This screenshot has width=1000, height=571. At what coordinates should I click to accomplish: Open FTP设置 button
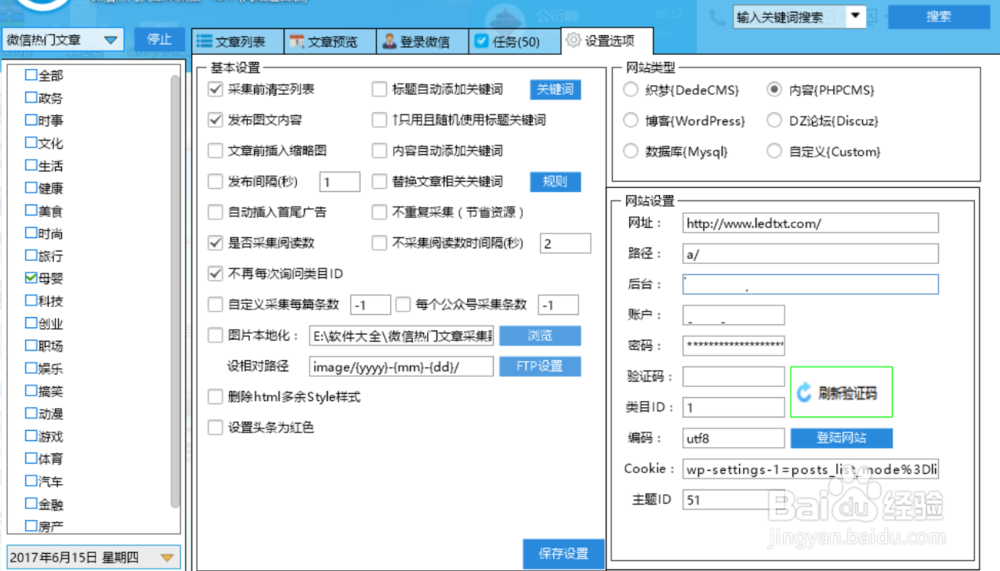(x=540, y=366)
